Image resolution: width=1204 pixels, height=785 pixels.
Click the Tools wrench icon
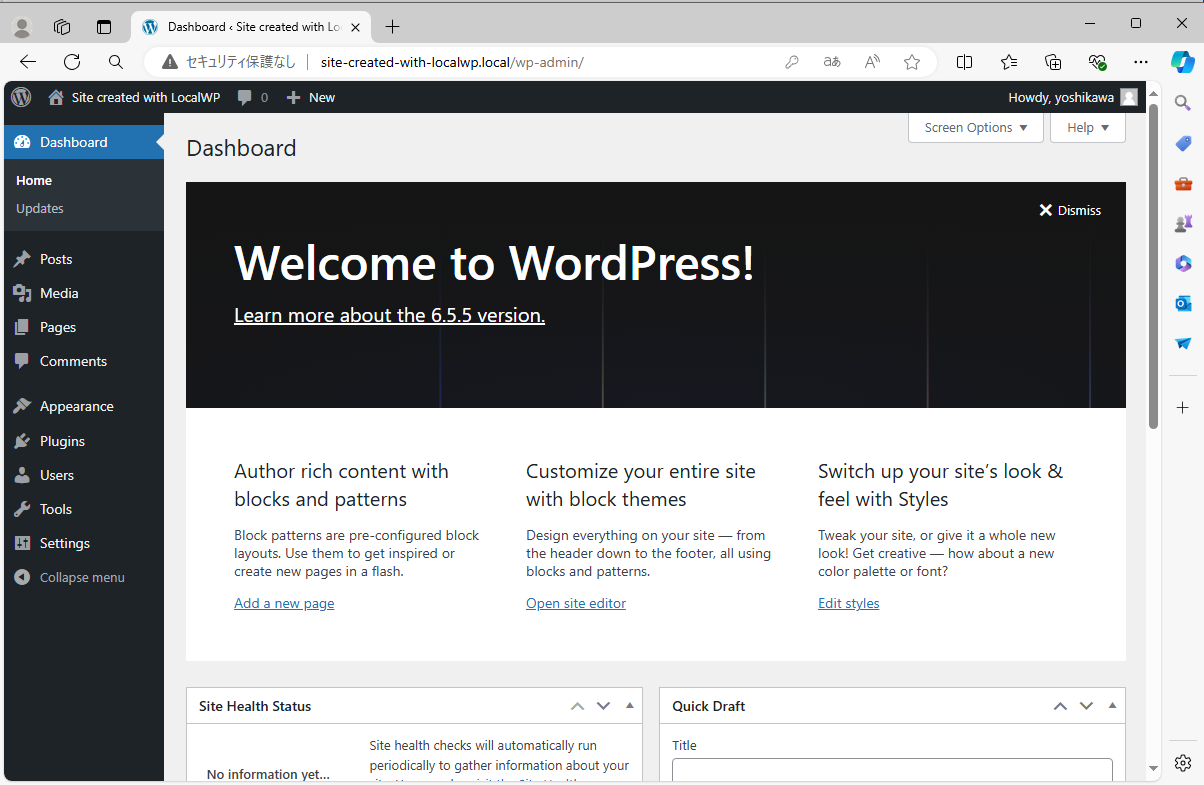(22, 509)
